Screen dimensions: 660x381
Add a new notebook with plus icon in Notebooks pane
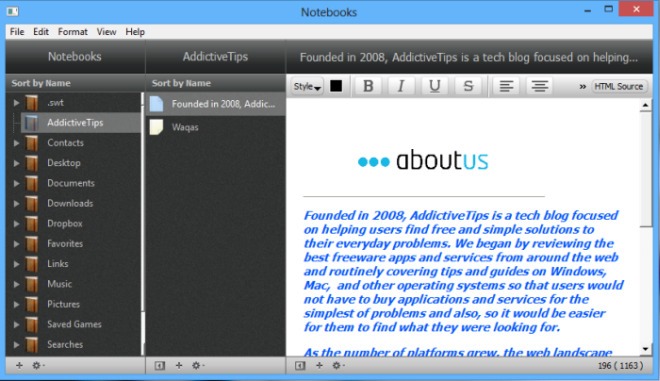(19, 365)
